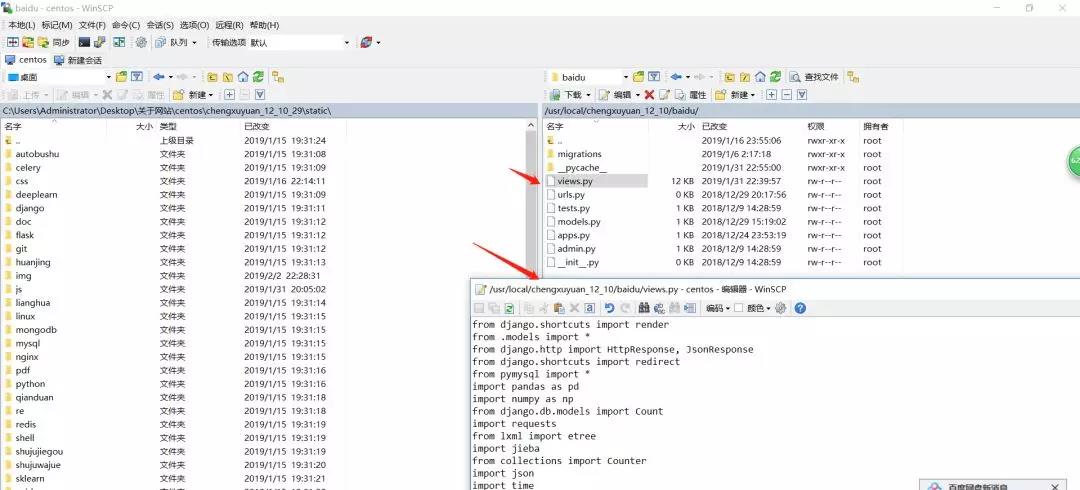
Task: Reload file icon in editor toolbar
Action: pos(509,308)
